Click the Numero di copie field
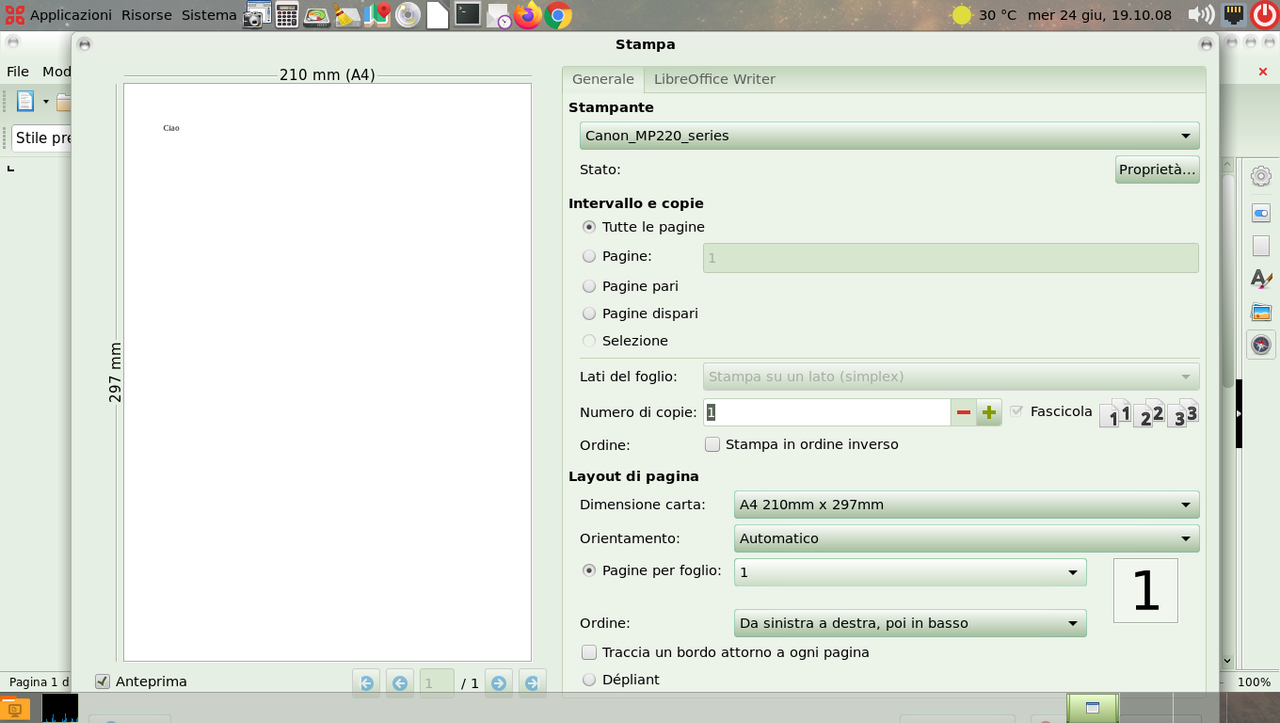This screenshot has height=723, width=1280. 827,412
